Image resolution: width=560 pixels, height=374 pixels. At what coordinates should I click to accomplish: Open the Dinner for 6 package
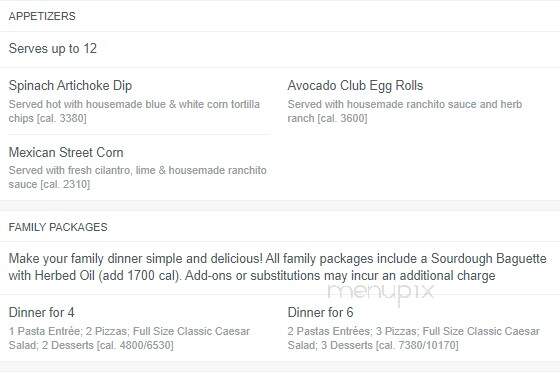point(320,312)
